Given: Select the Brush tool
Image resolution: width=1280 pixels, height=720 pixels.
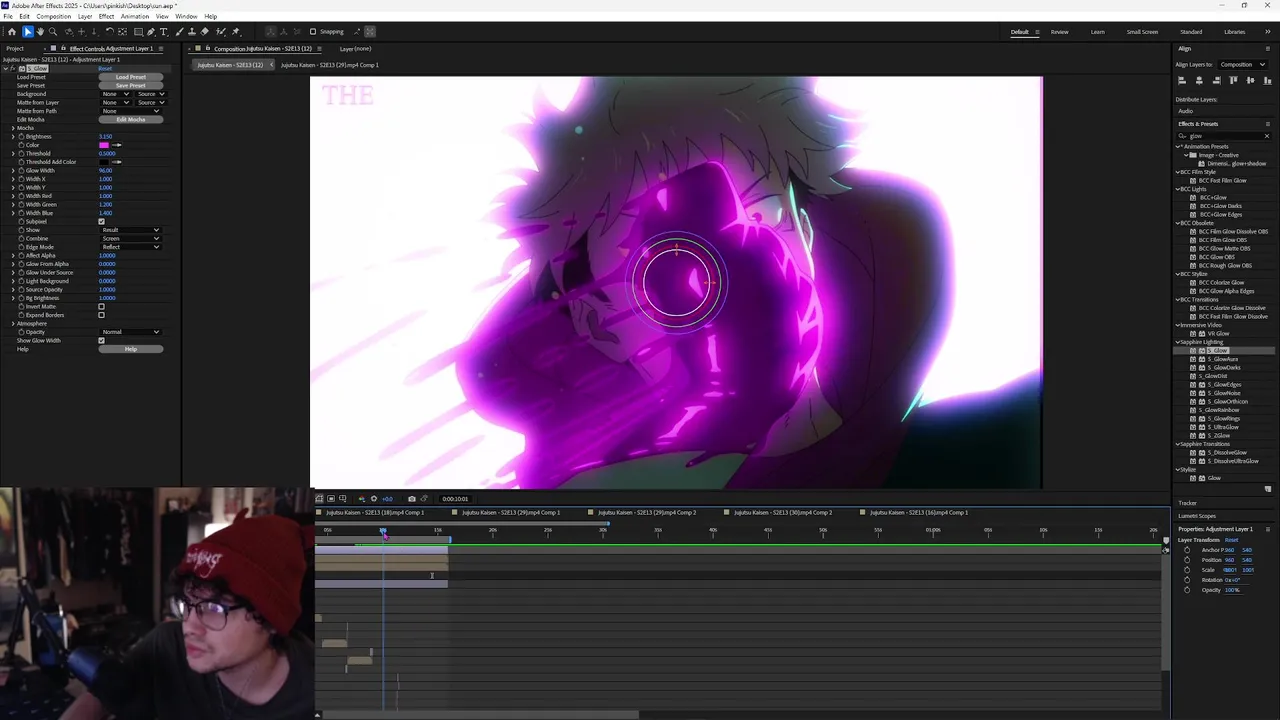Looking at the screenshot, I should pos(179,32).
